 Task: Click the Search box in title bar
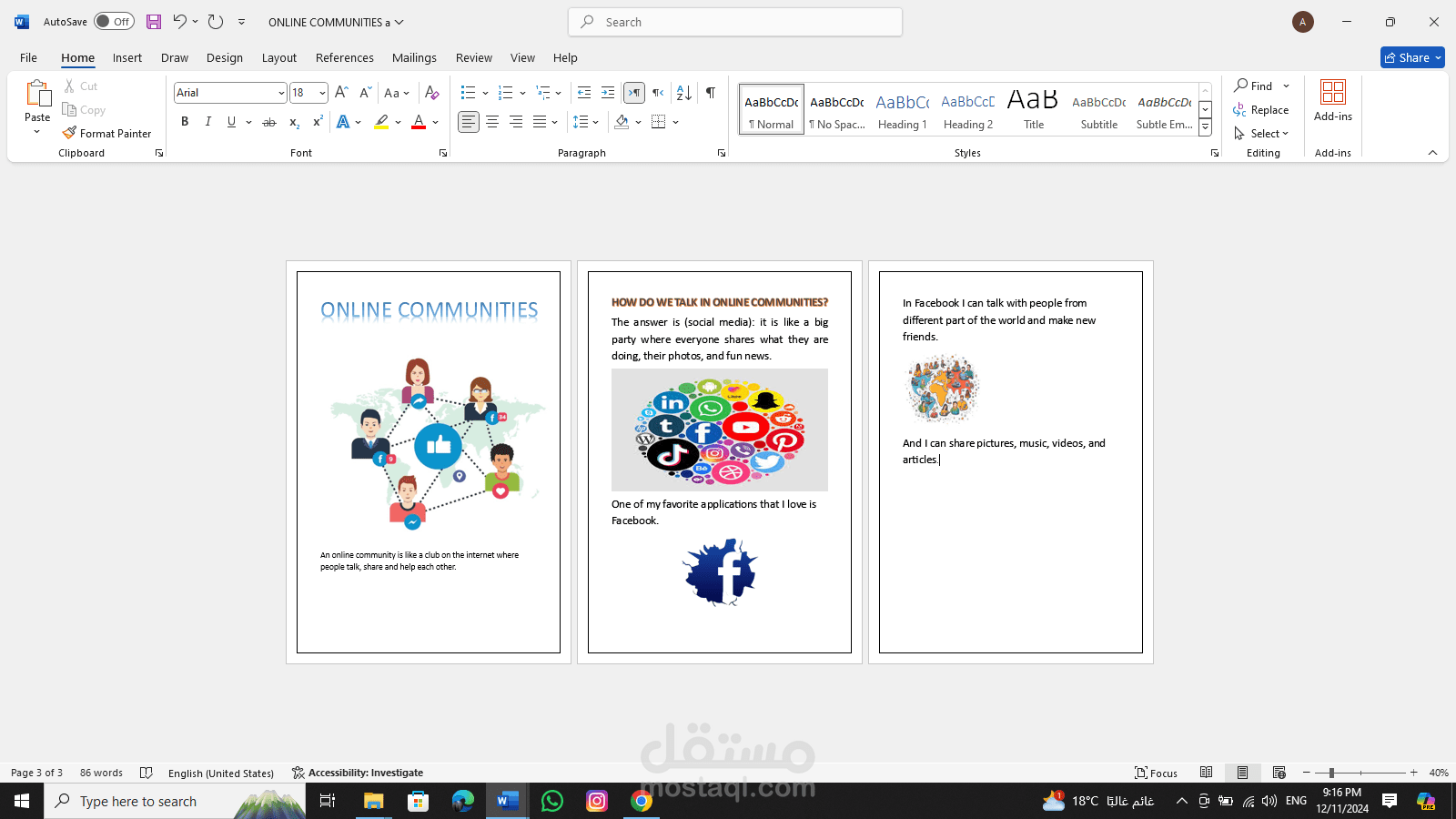point(735,22)
